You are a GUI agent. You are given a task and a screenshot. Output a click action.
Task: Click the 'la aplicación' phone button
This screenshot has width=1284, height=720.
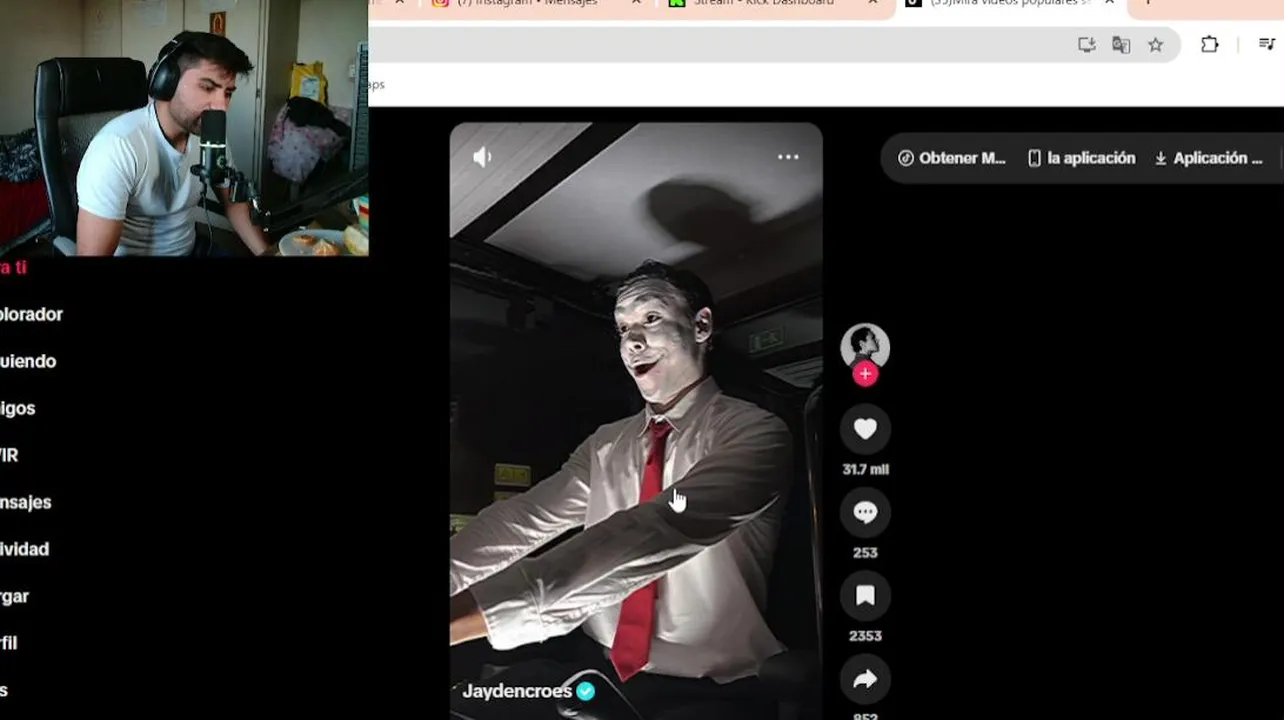[x=1082, y=158]
